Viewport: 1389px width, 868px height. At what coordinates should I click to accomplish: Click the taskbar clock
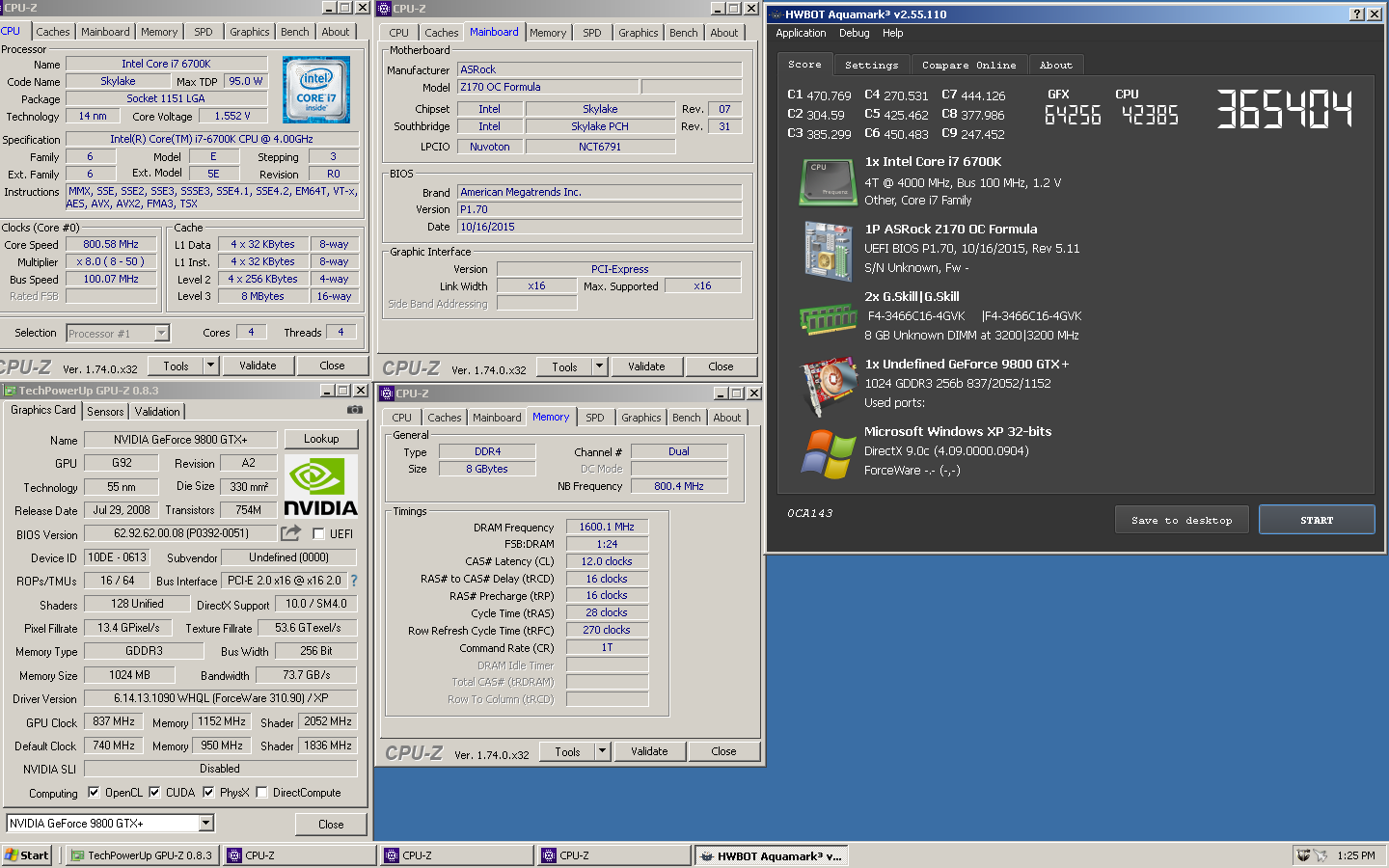1355,855
